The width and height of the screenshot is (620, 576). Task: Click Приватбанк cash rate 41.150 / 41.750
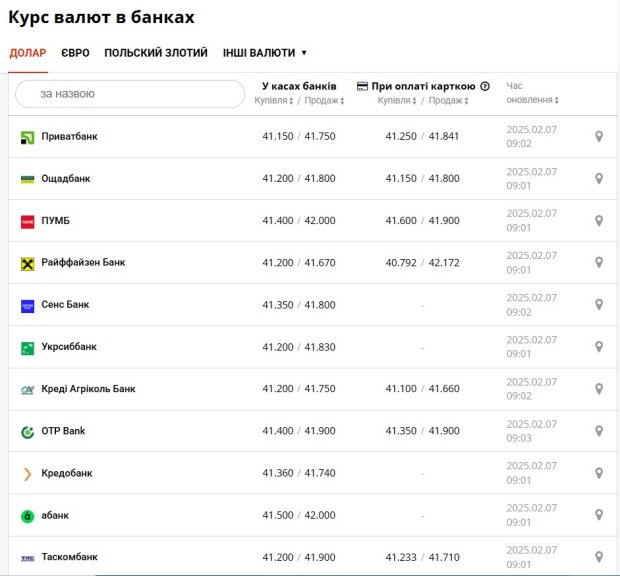(299, 136)
